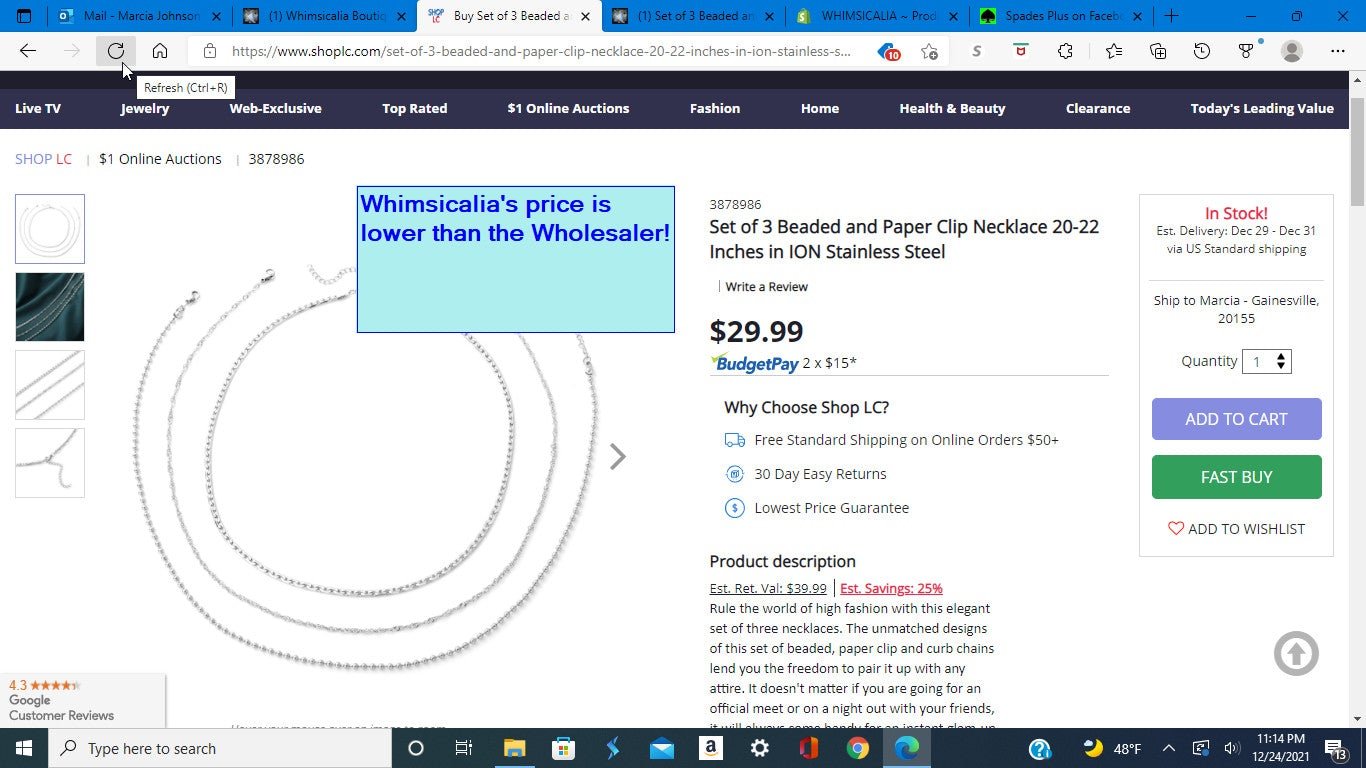
Task: Open browser History clock icon
Action: 1202,51
